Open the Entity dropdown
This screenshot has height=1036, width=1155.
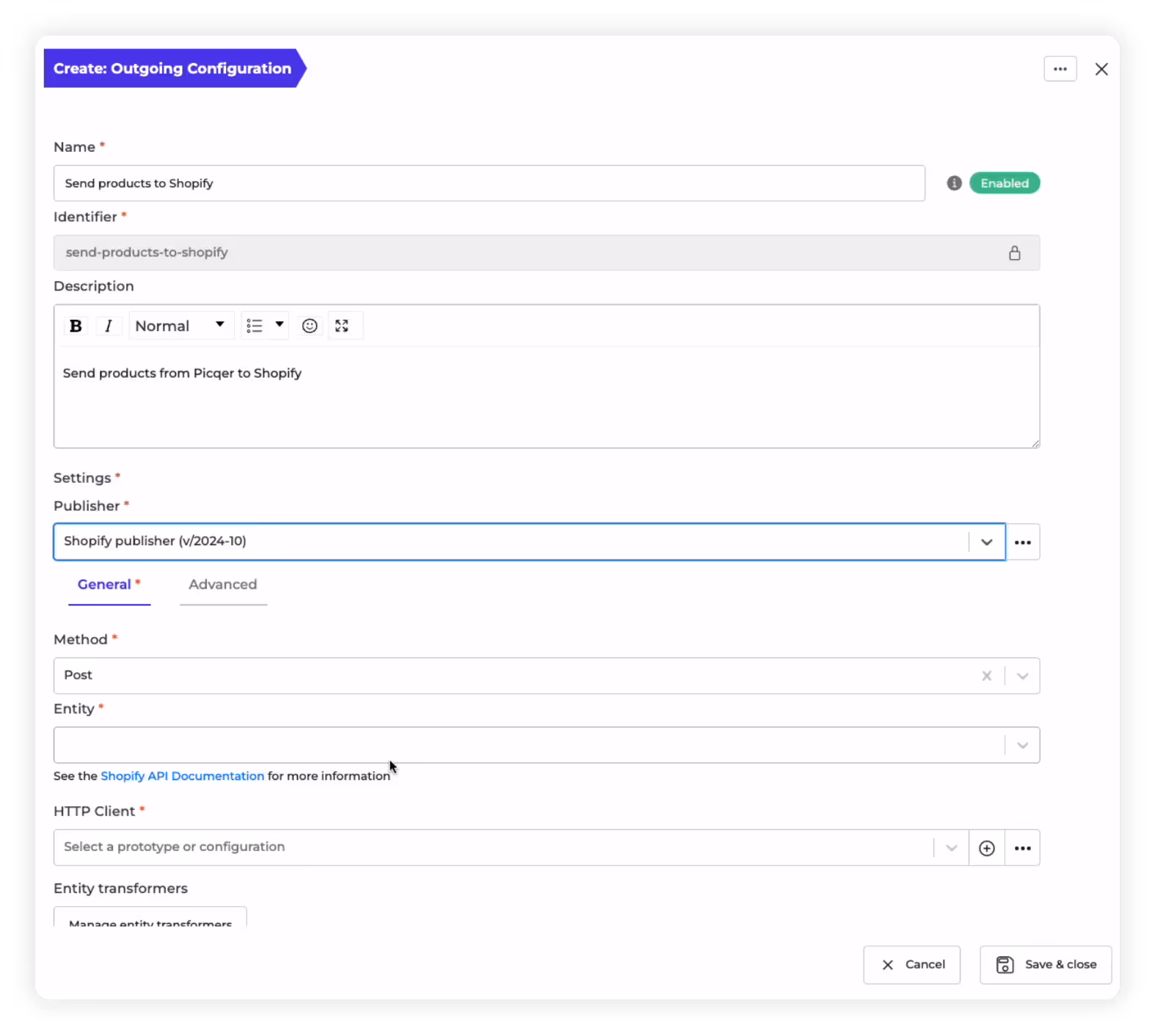pos(547,745)
